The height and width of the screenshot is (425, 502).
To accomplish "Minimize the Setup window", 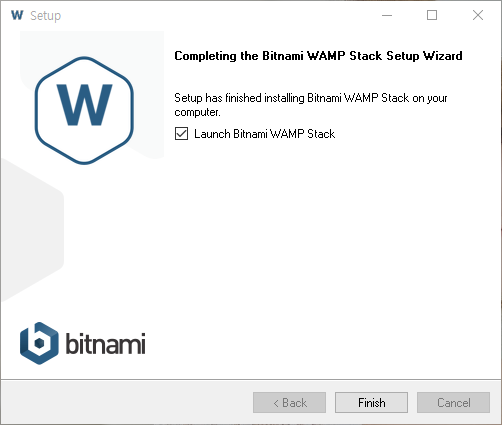I will click(x=387, y=15).
